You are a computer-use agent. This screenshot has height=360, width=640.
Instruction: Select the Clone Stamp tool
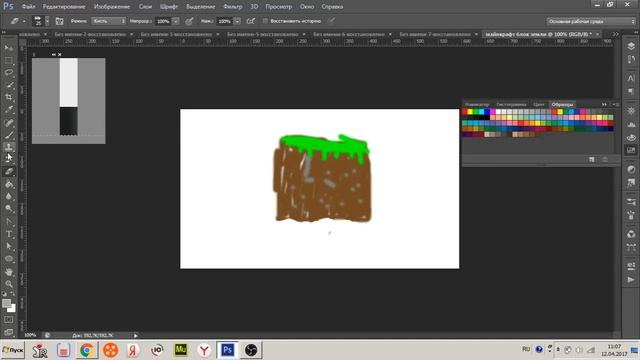(x=9, y=147)
